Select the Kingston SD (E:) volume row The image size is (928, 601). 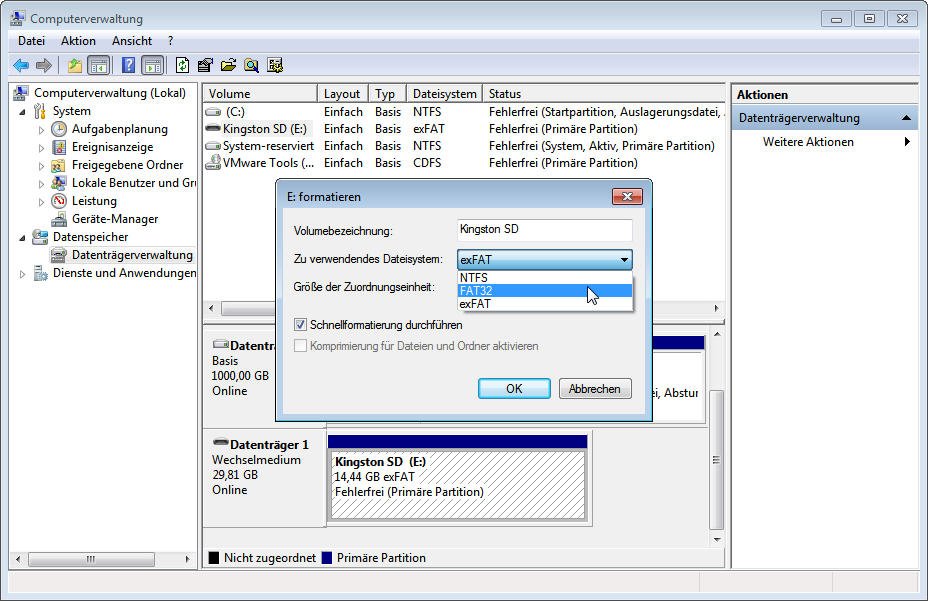pyautogui.click(x=464, y=128)
